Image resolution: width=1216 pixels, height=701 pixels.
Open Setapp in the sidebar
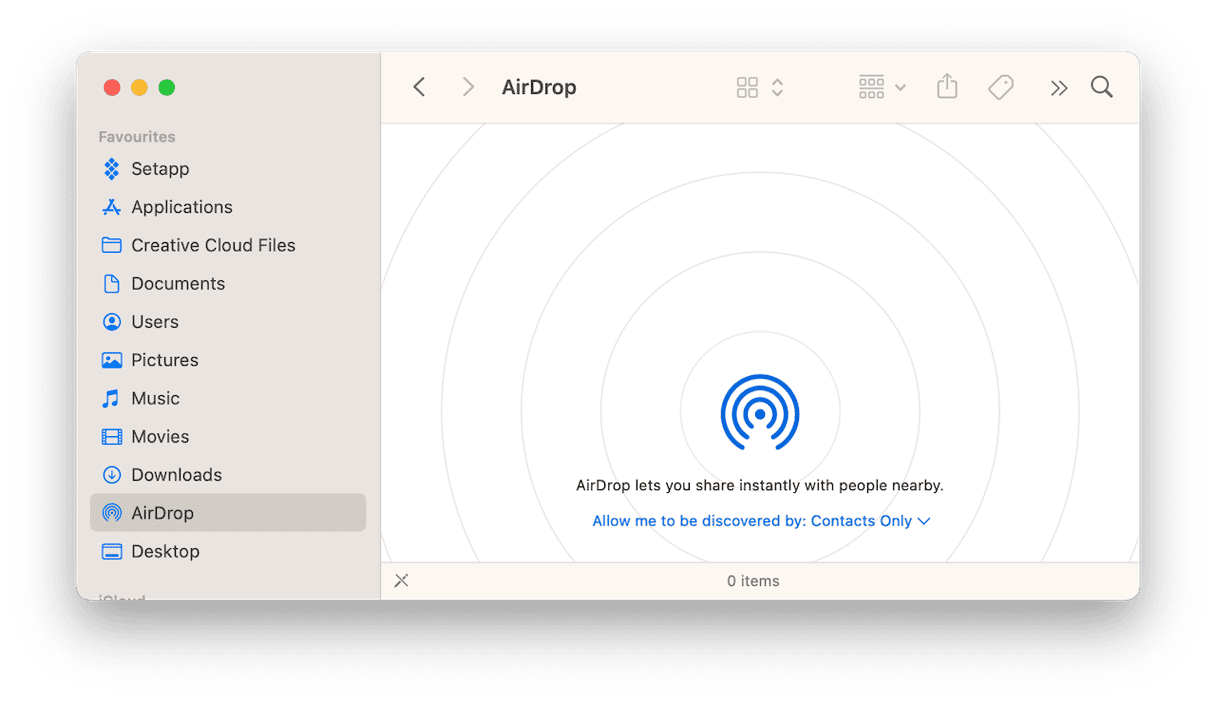coord(160,169)
